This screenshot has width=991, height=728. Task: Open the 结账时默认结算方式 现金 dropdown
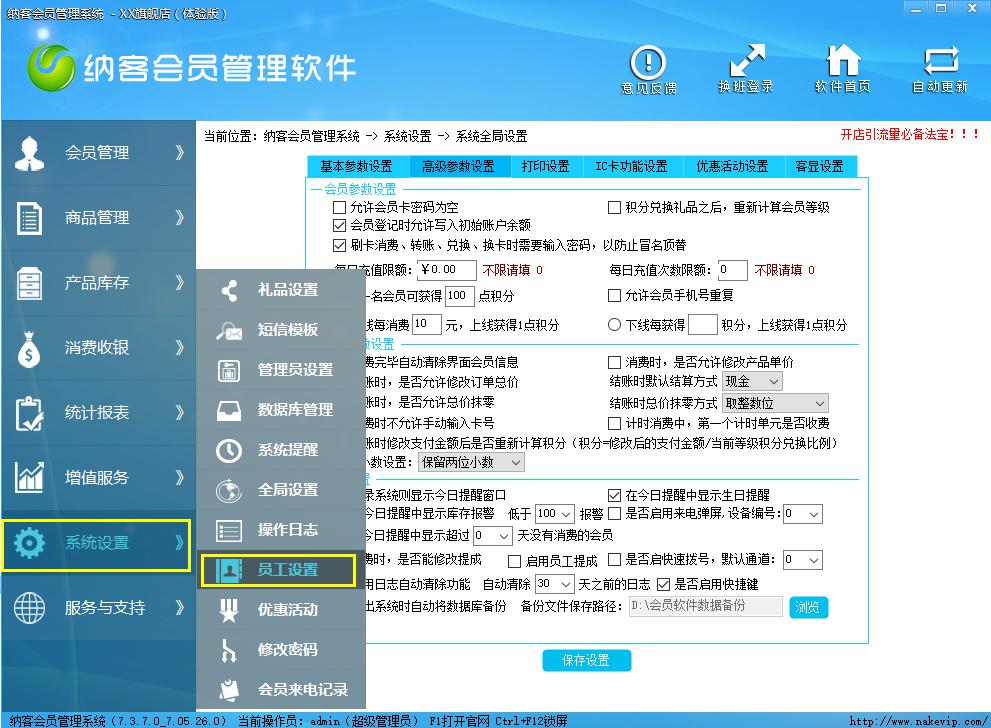tap(752, 382)
